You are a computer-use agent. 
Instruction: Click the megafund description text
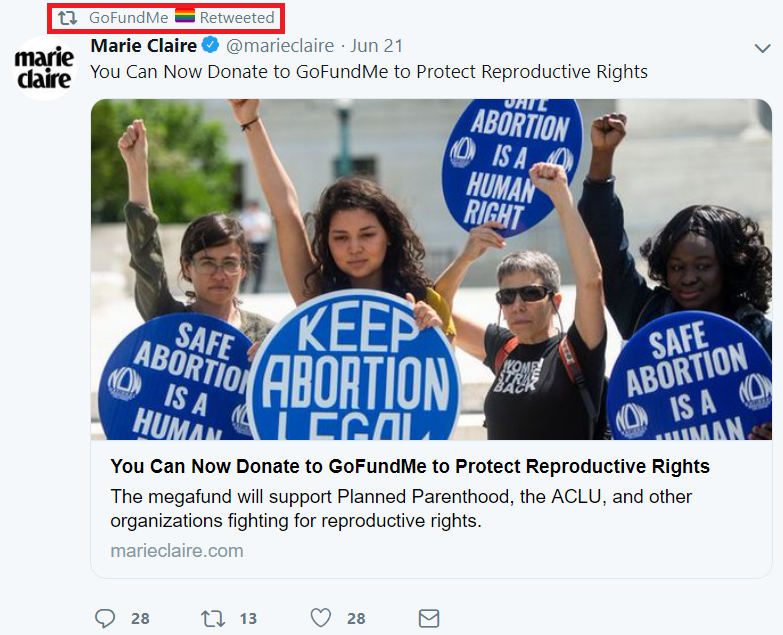pos(401,509)
